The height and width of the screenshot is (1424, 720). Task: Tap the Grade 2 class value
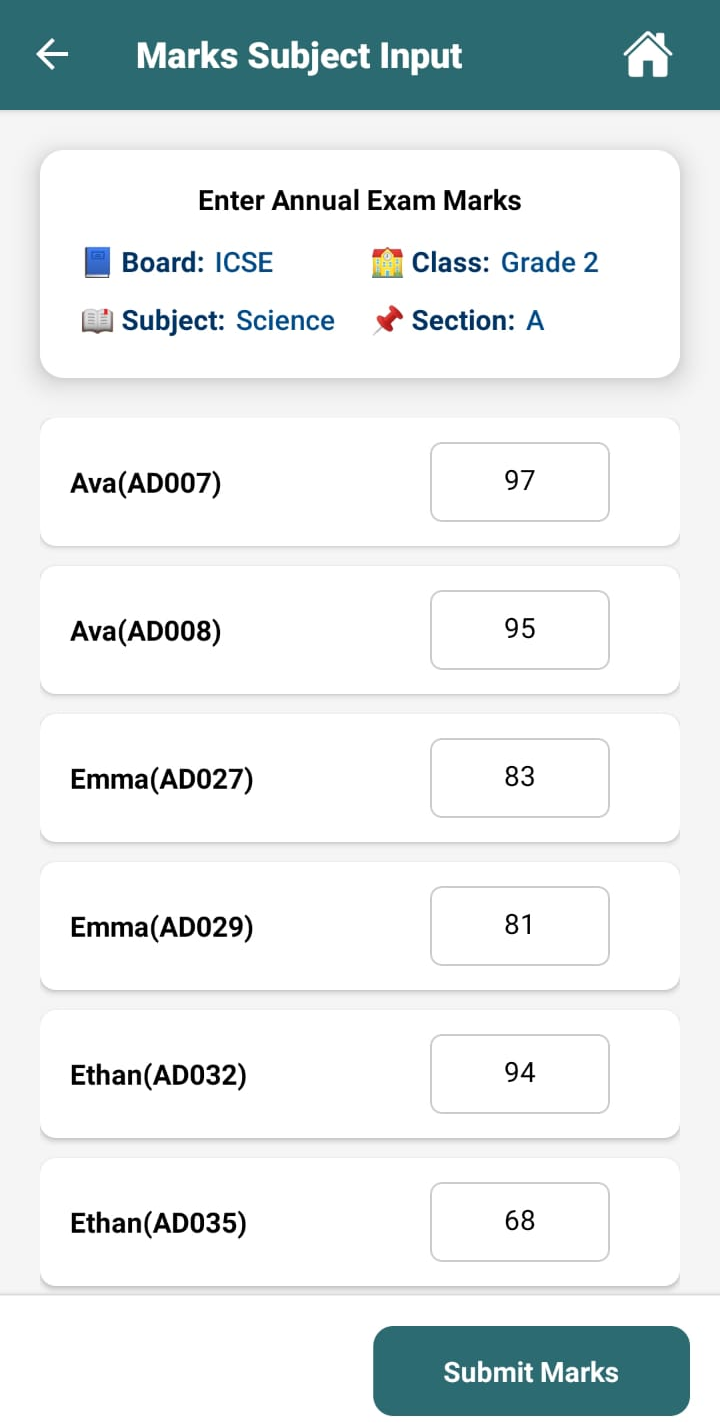(x=550, y=263)
